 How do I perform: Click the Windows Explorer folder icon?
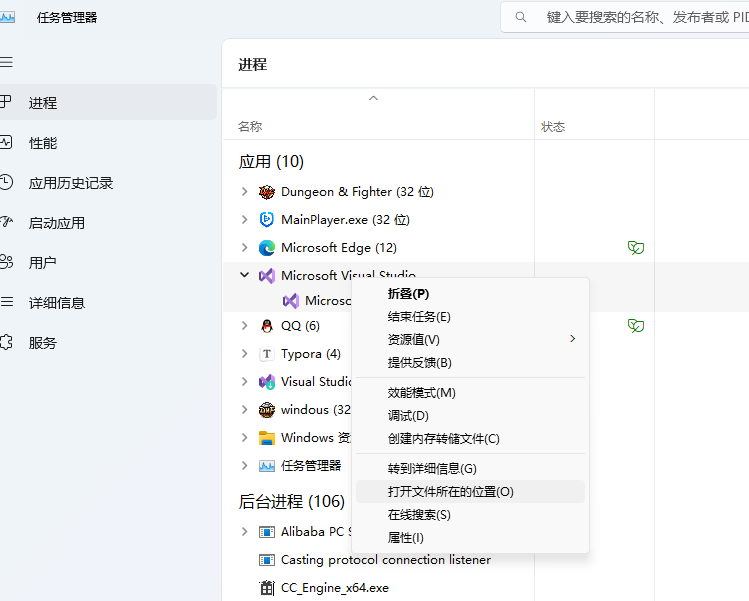[267, 438]
